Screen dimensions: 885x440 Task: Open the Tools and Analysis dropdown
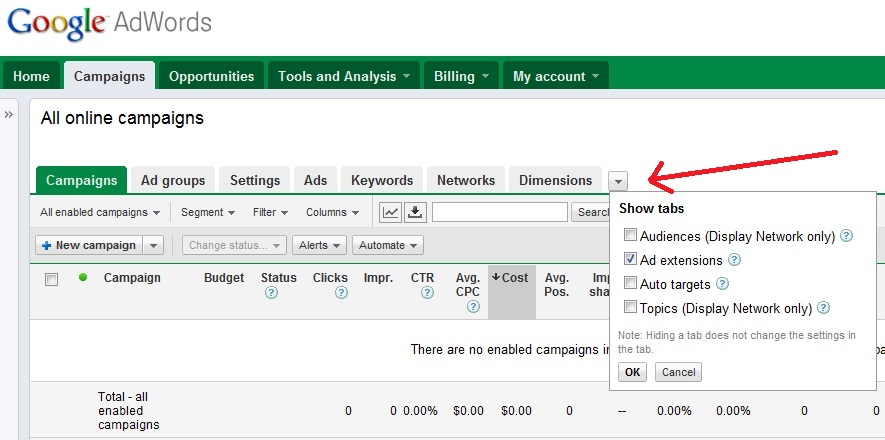coord(344,76)
